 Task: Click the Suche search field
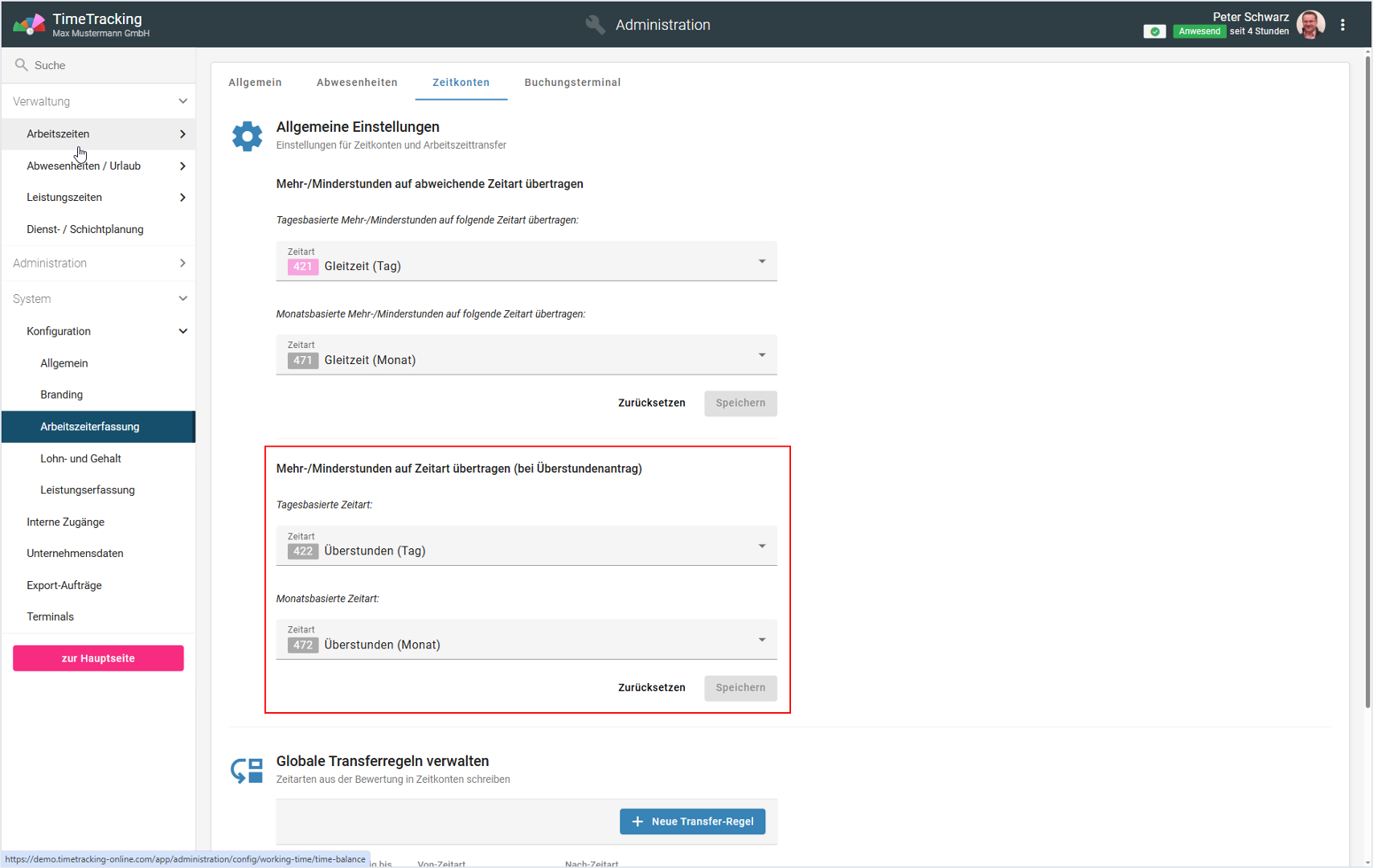[105, 65]
